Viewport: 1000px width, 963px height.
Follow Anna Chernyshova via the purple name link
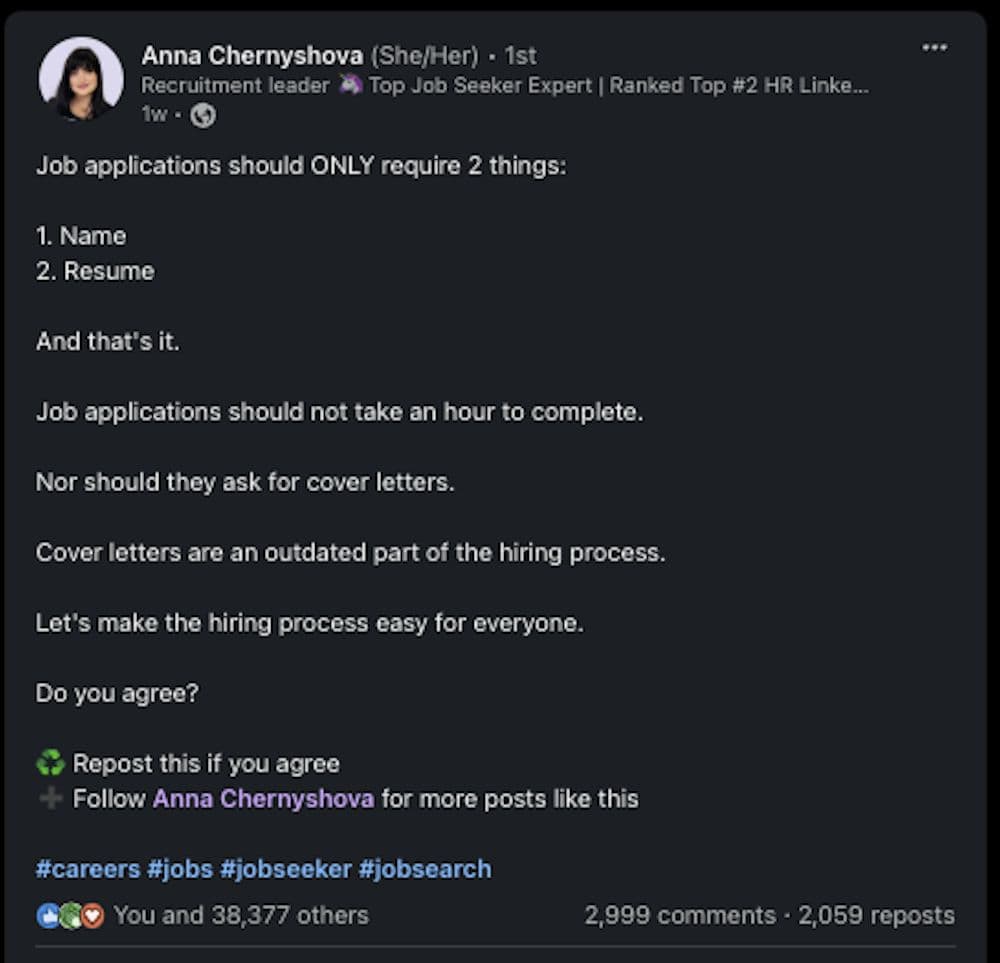click(263, 798)
